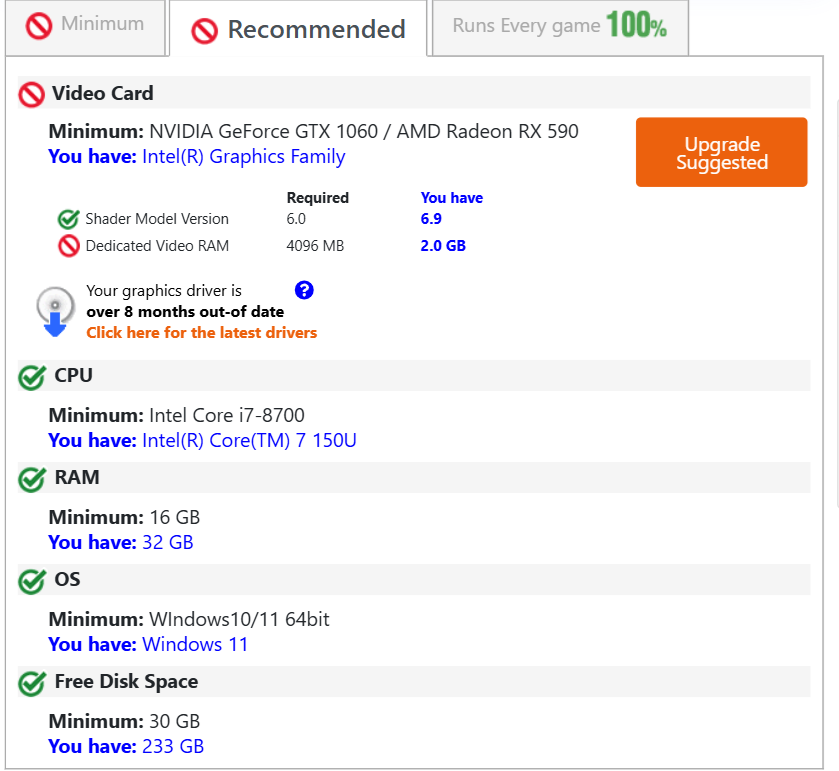Click the green check beside Shader Model Version
Viewport: 839px width, 771px height.
pyautogui.click(x=68, y=219)
